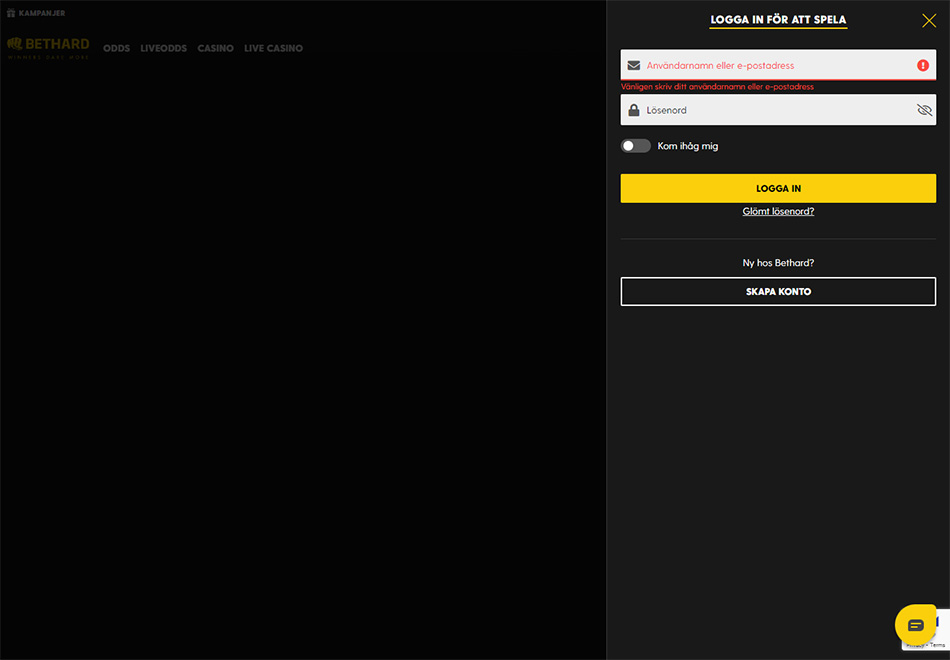Click the Bethard logo
Image resolution: width=950 pixels, height=660 pixels.
tap(48, 48)
